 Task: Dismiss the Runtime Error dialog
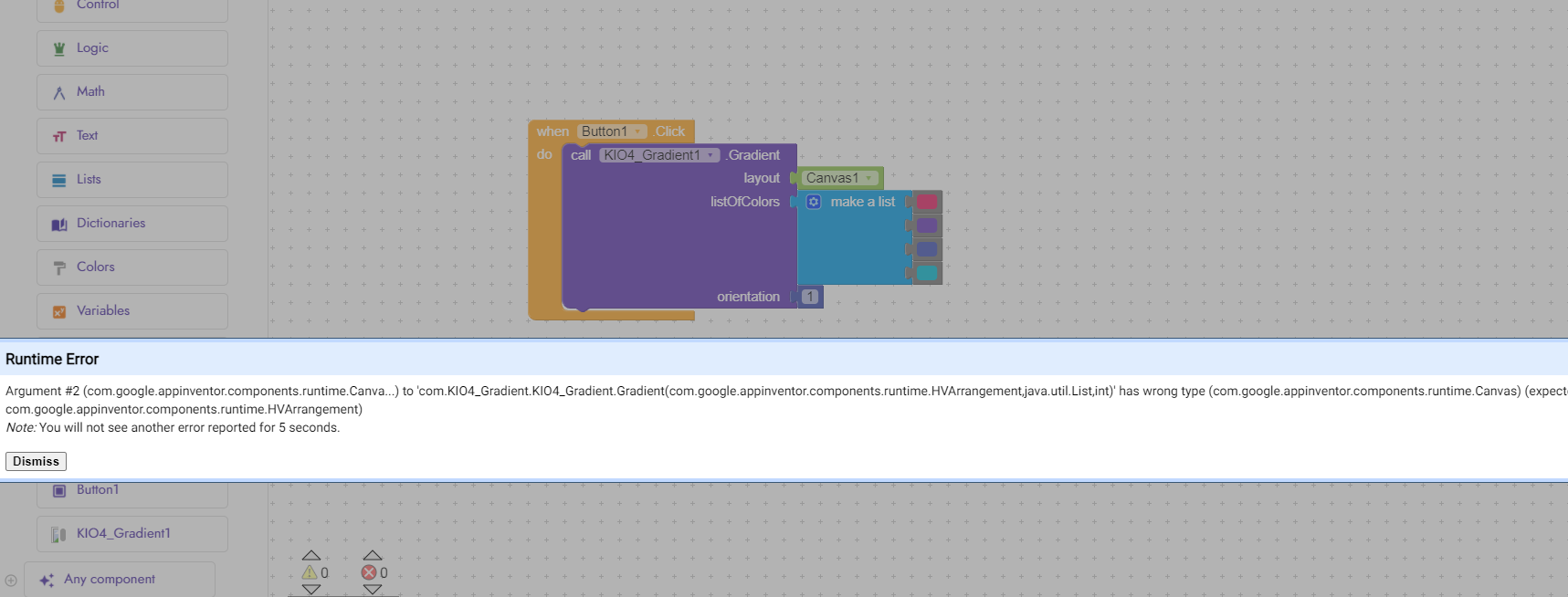[x=36, y=461]
